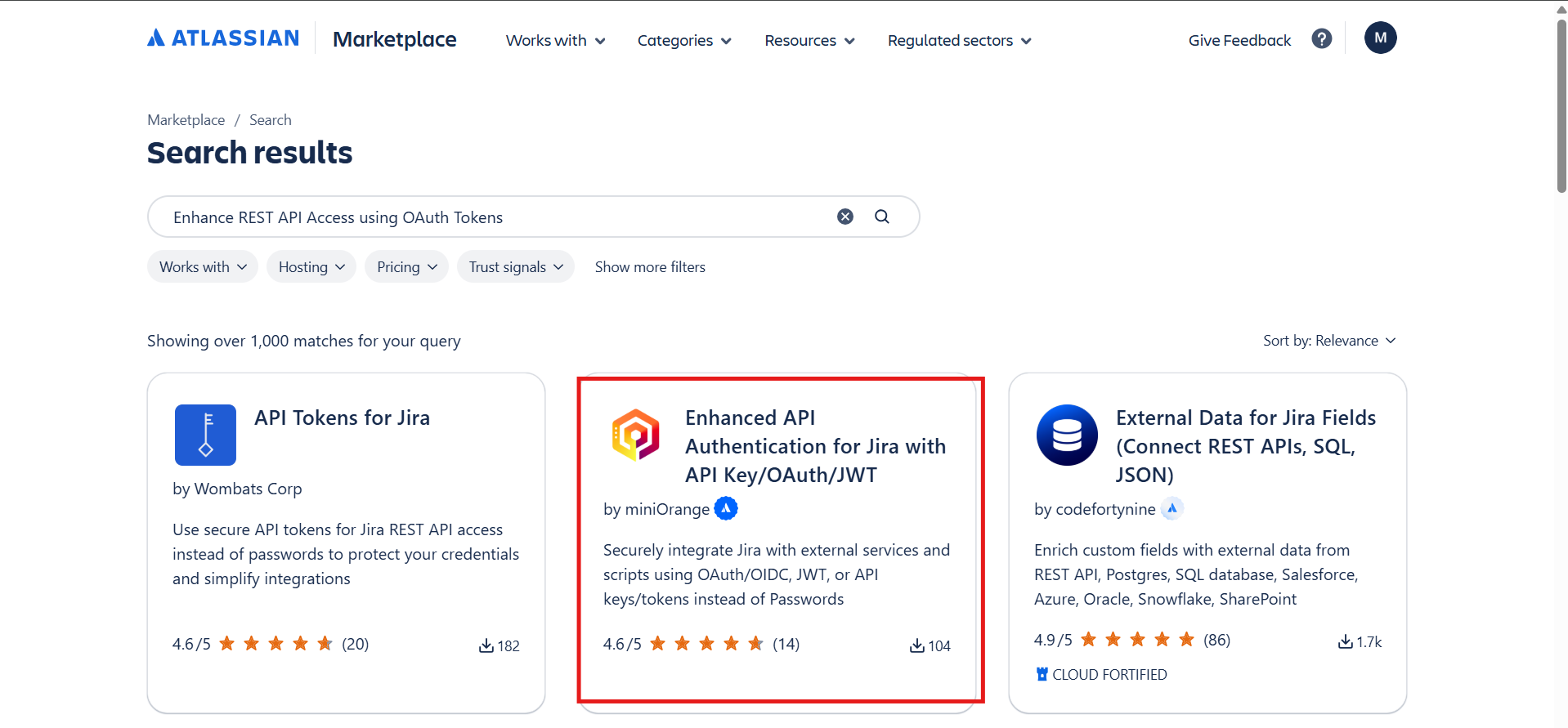Click the Cloud Fortified badge icon
The width and height of the screenshot is (1568, 728).
coord(1042,674)
